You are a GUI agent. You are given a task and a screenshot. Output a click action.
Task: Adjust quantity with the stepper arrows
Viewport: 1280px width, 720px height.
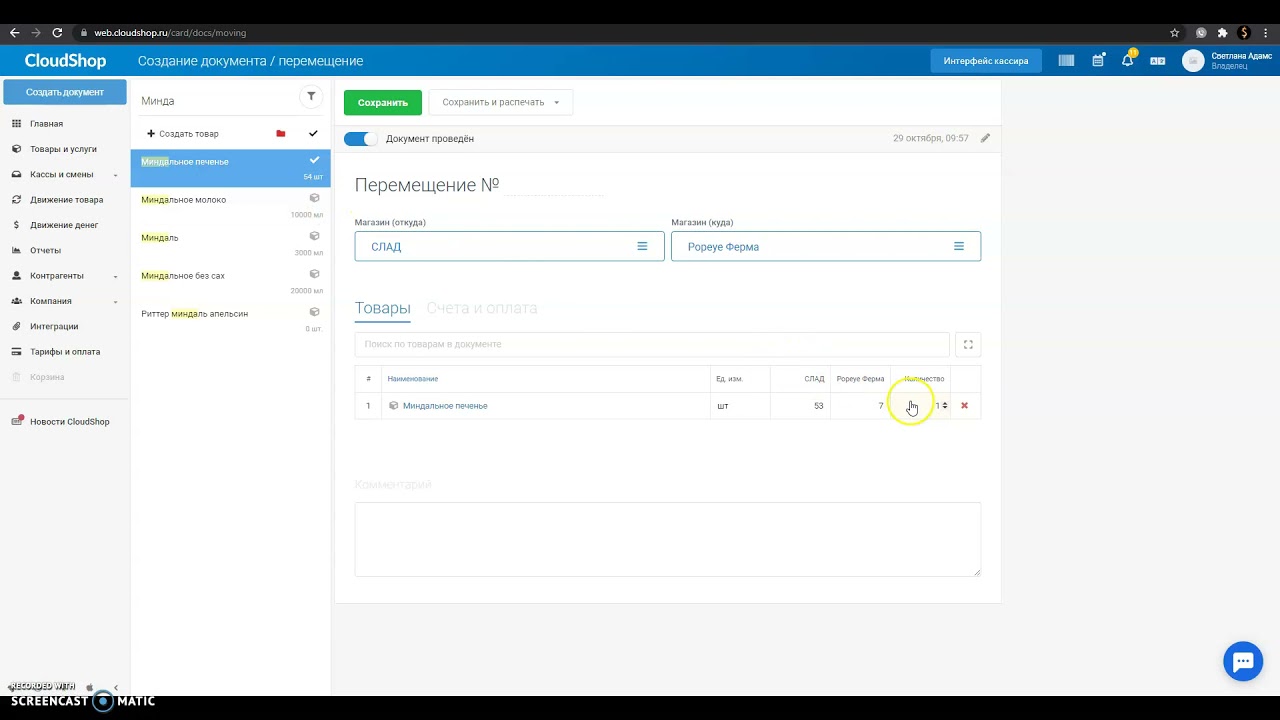945,406
